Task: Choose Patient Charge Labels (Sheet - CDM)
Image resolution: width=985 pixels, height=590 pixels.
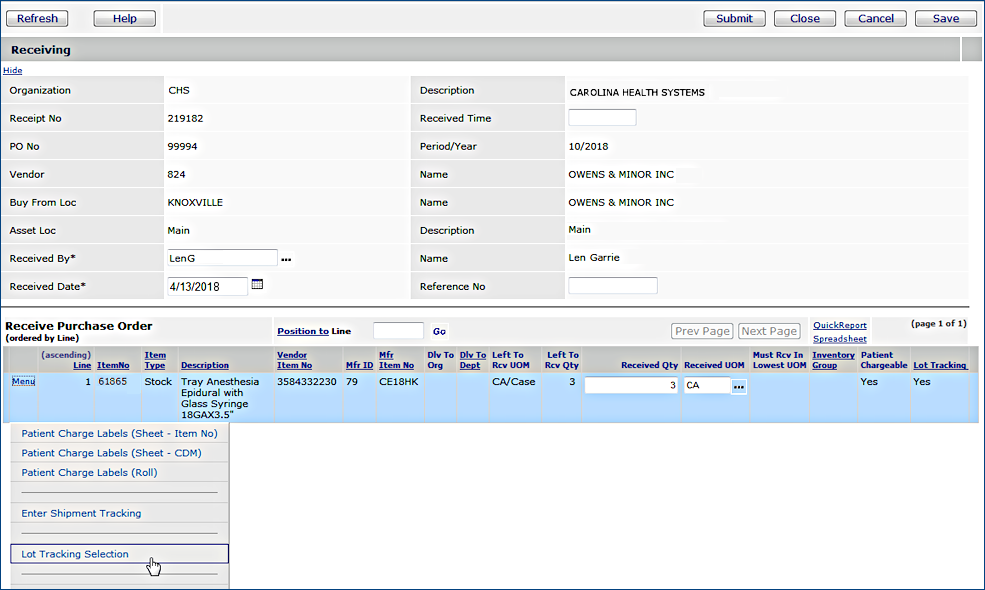Action: point(111,453)
